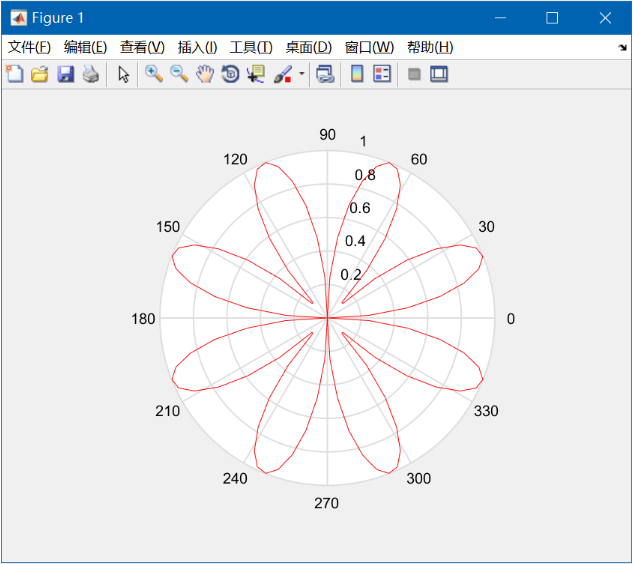Image resolution: width=633 pixels, height=564 pixels.
Task: Select the Zoom Out magnifier tool
Action: point(179,74)
